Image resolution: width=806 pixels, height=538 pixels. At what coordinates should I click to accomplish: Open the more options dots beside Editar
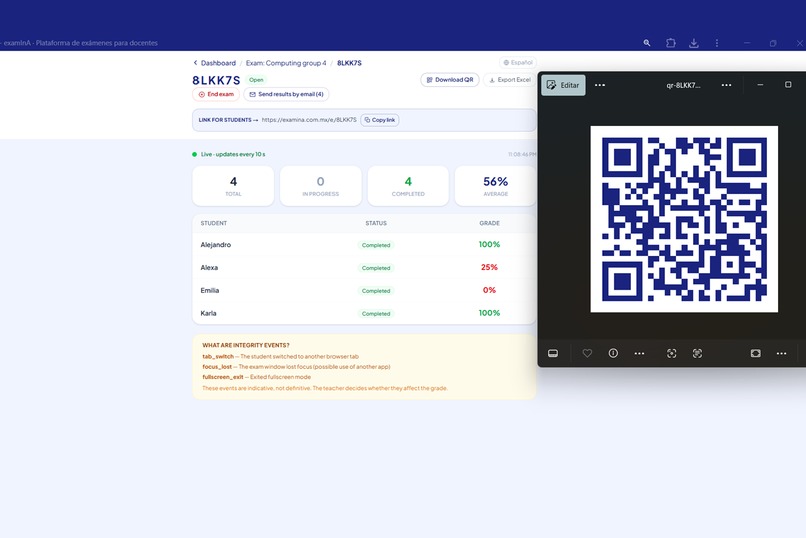click(x=600, y=85)
